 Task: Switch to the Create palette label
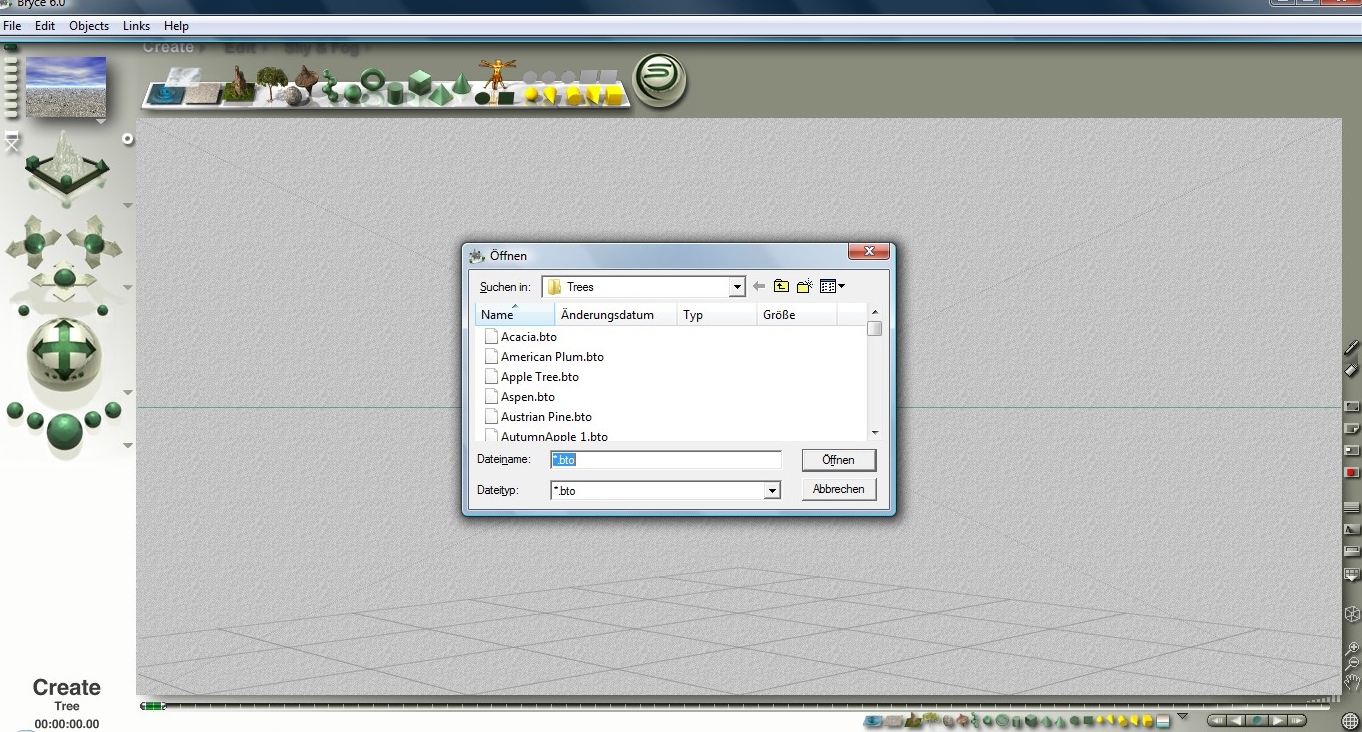coord(168,47)
